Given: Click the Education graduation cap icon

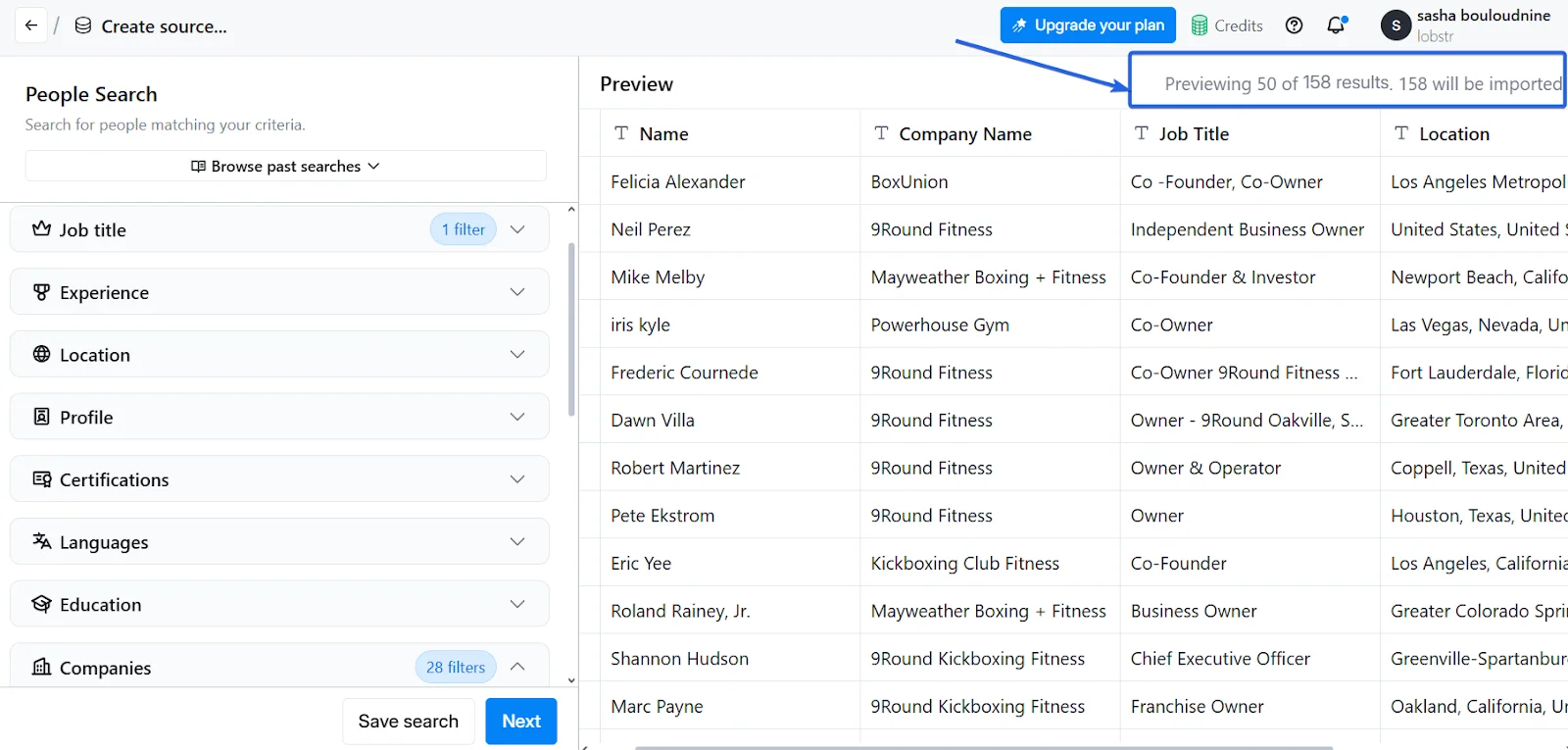Looking at the screenshot, I should (x=41, y=604).
